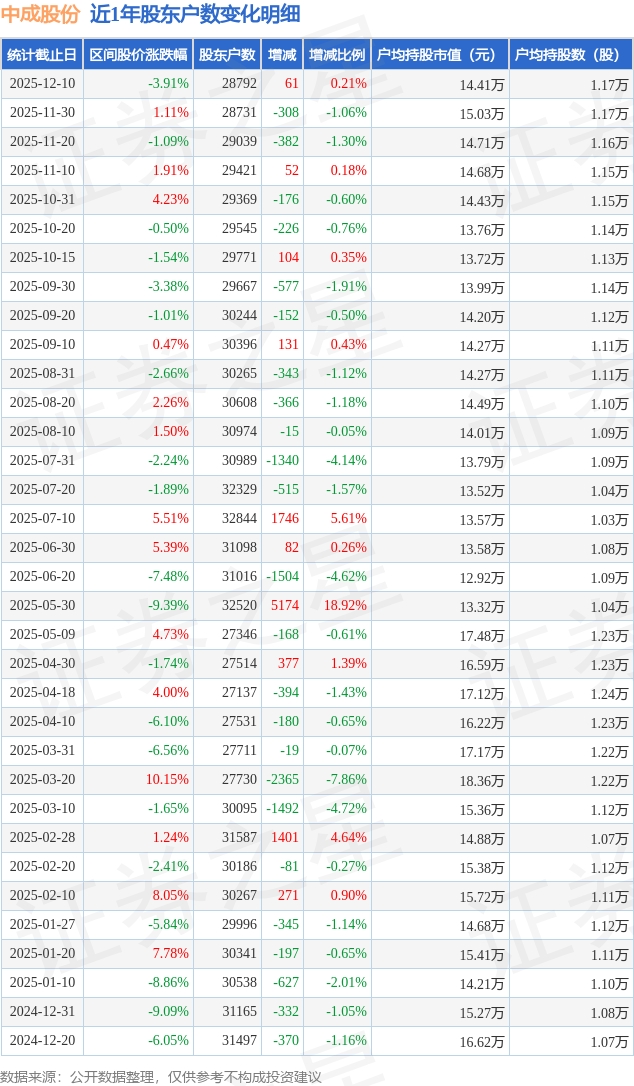Select the 股东户数 column header
This screenshot has height=1086, width=634.
[x=226, y=55]
